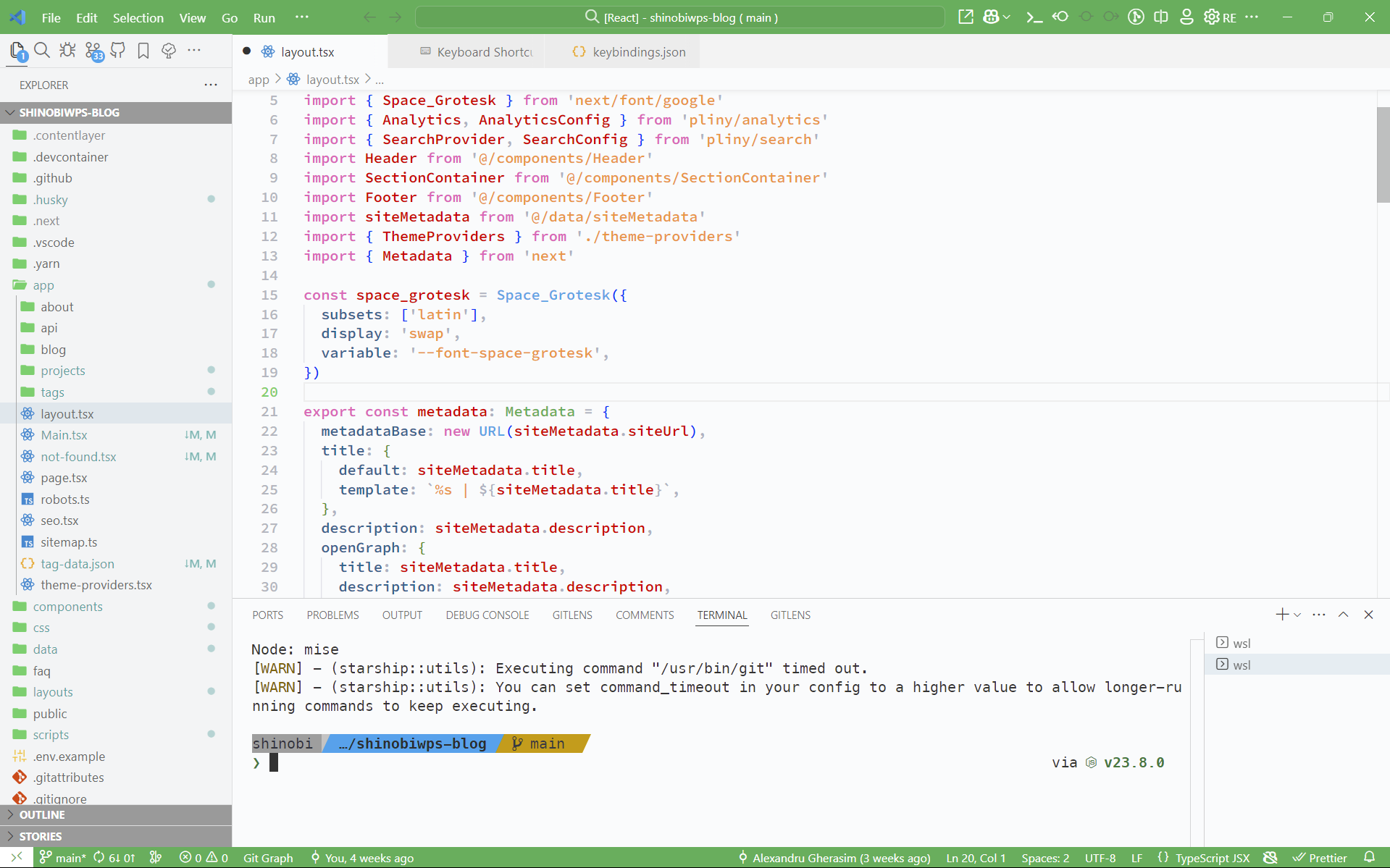Open Git Graph from the status bar
The image size is (1390, 868).
click(x=267, y=857)
